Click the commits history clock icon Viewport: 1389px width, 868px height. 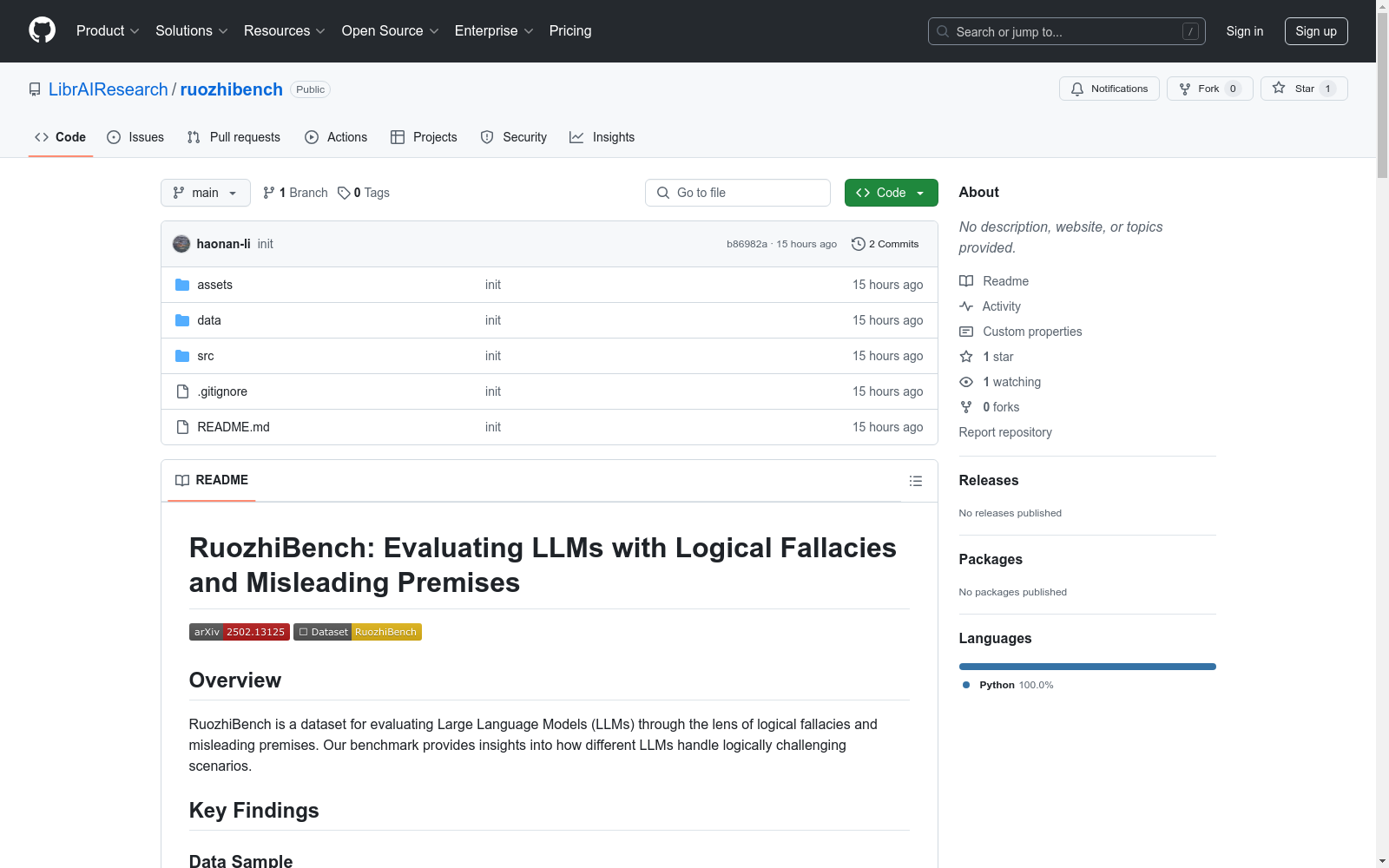coord(858,244)
